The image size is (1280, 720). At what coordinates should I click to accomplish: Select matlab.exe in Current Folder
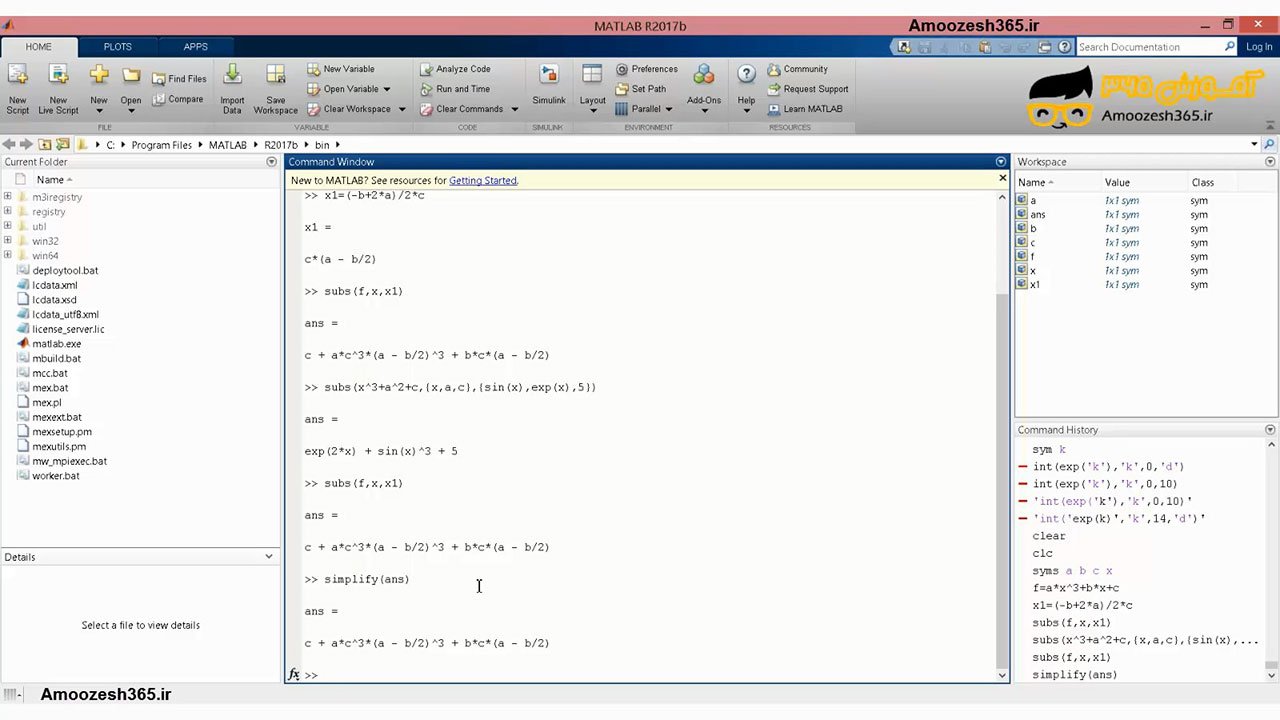point(56,344)
